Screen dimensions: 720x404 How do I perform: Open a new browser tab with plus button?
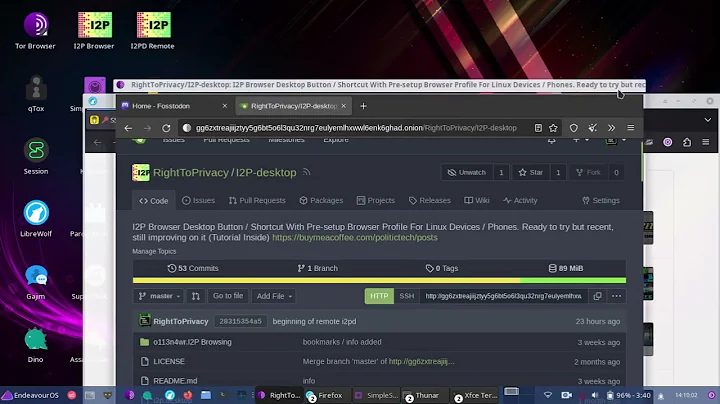(363, 106)
